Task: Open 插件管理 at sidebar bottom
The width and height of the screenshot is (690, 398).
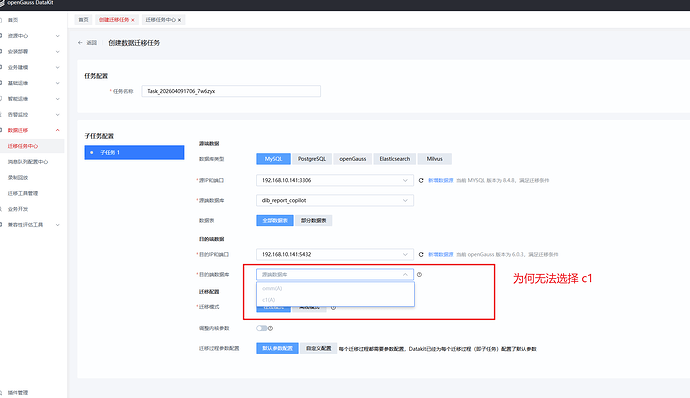Action: [18, 393]
